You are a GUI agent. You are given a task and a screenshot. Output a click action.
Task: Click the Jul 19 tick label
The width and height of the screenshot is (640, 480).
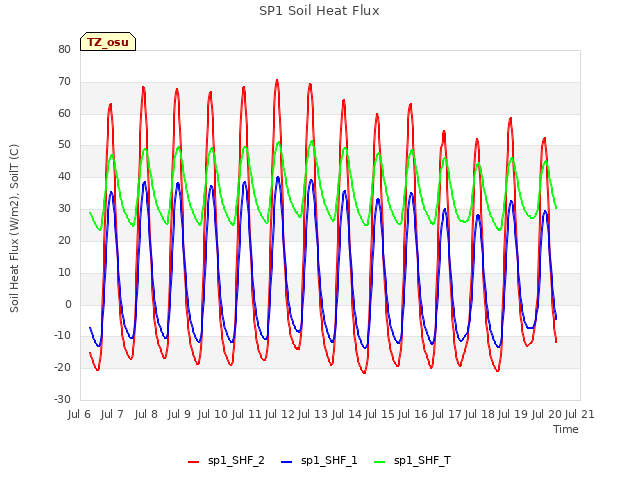tap(513, 414)
